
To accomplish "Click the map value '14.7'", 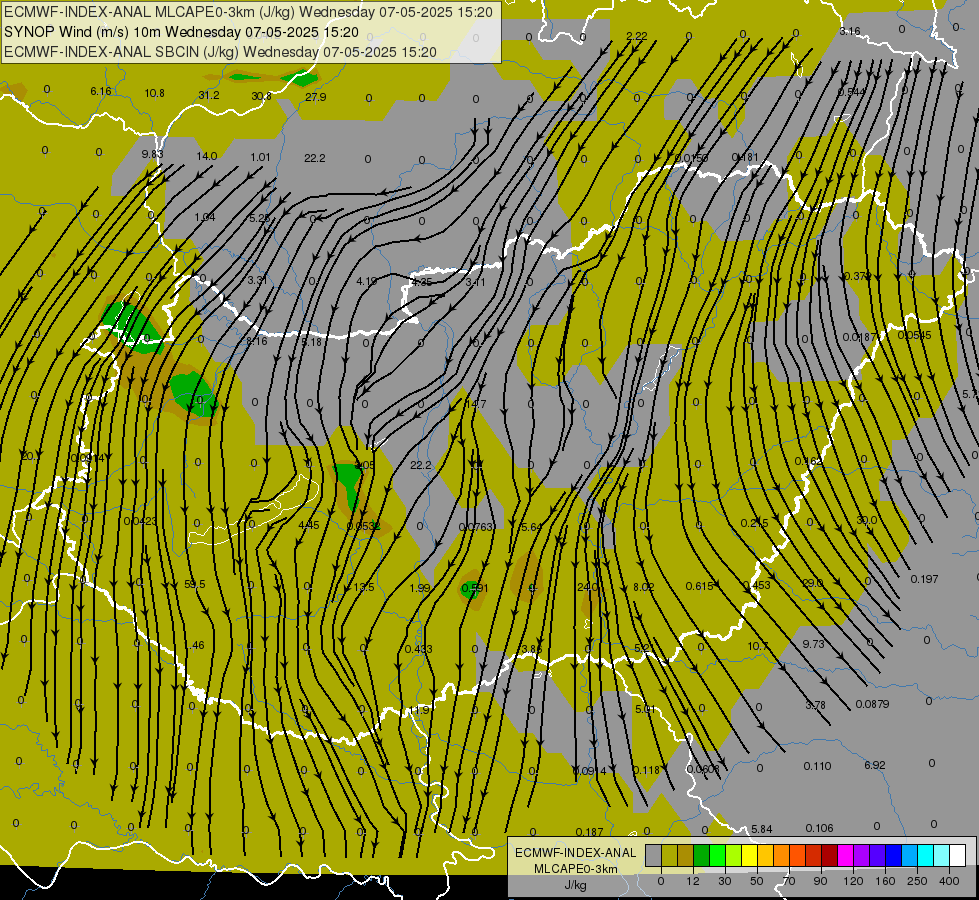I will 476,404.
